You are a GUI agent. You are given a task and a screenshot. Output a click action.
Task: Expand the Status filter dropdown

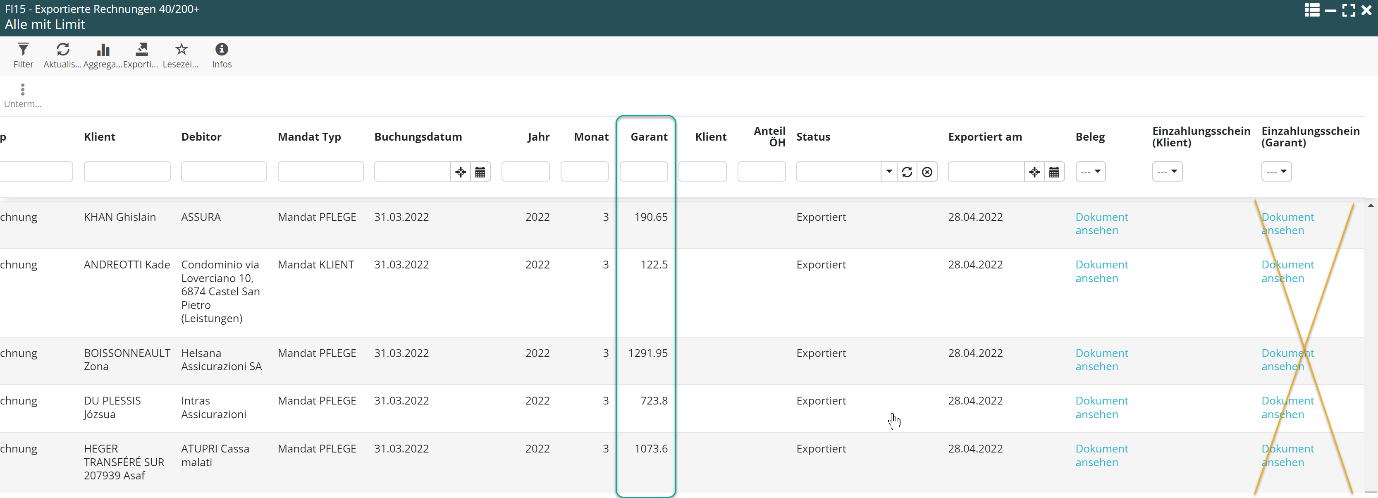click(x=889, y=172)
